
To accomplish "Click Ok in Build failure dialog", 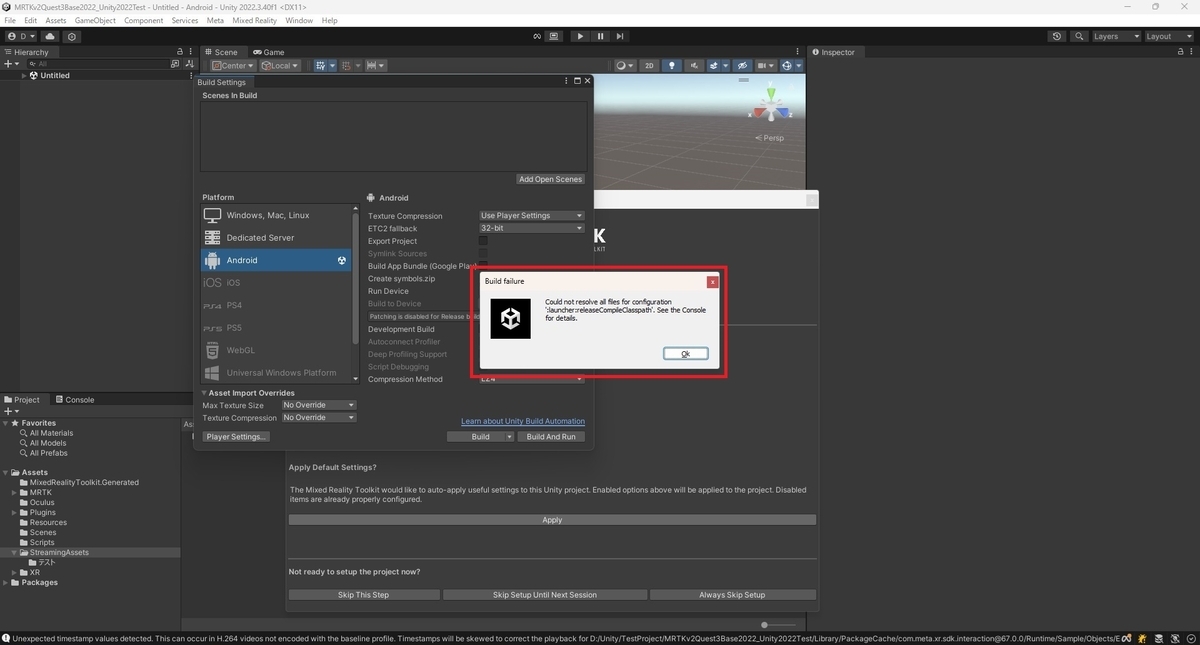I will (686, 354).
